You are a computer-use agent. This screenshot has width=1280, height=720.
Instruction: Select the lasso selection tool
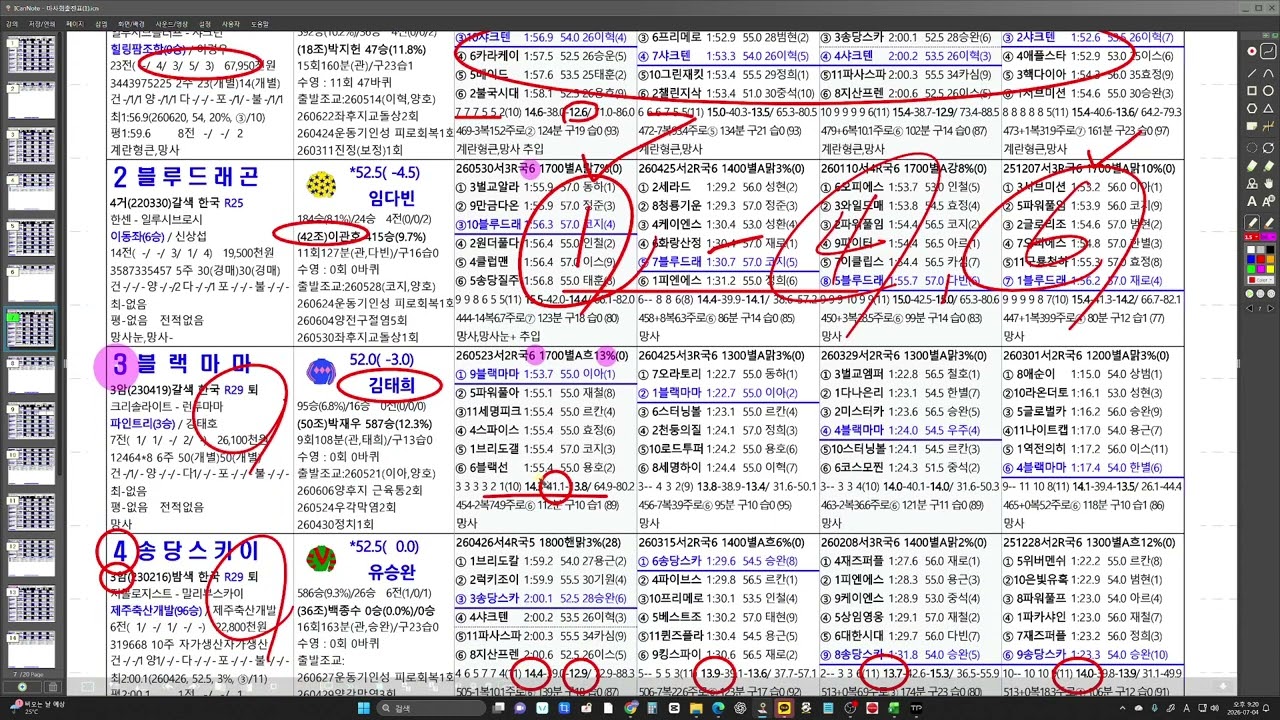(x=1251, y=148)
